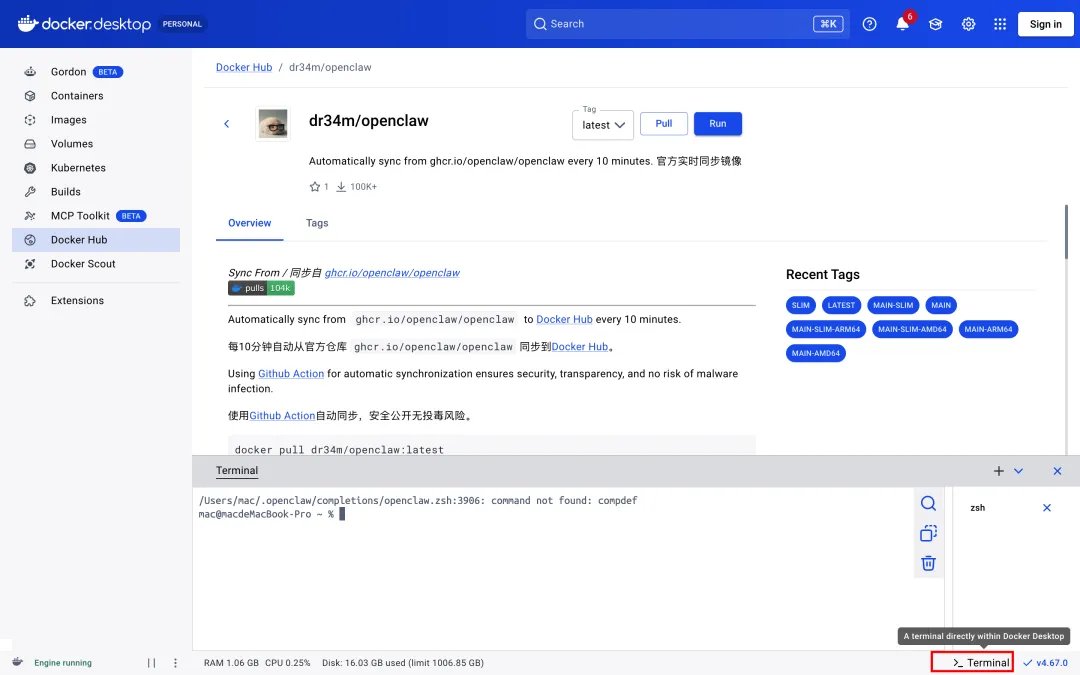The image size is (1080, 675).
Task: Select the MAIN-AMD64 tag chip
Action: [x=816, y=353]
